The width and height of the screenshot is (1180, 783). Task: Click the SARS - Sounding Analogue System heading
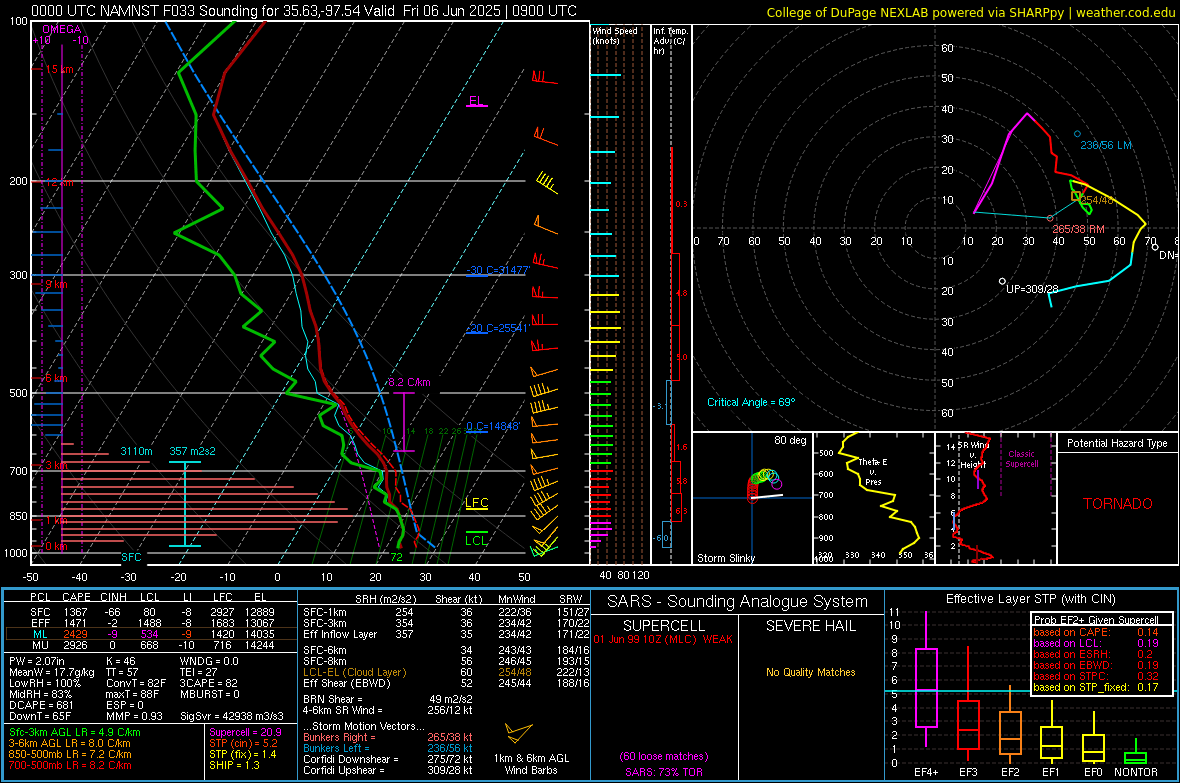738,602
